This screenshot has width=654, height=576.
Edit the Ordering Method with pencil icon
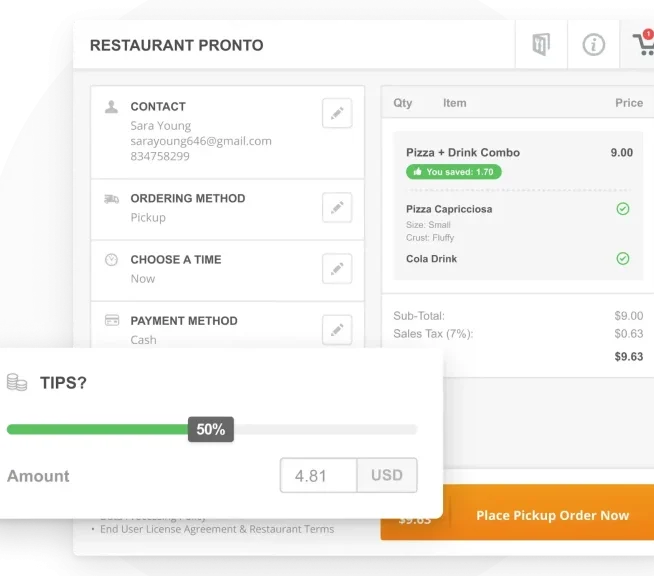pyautogui.click(x=337, y=207)
